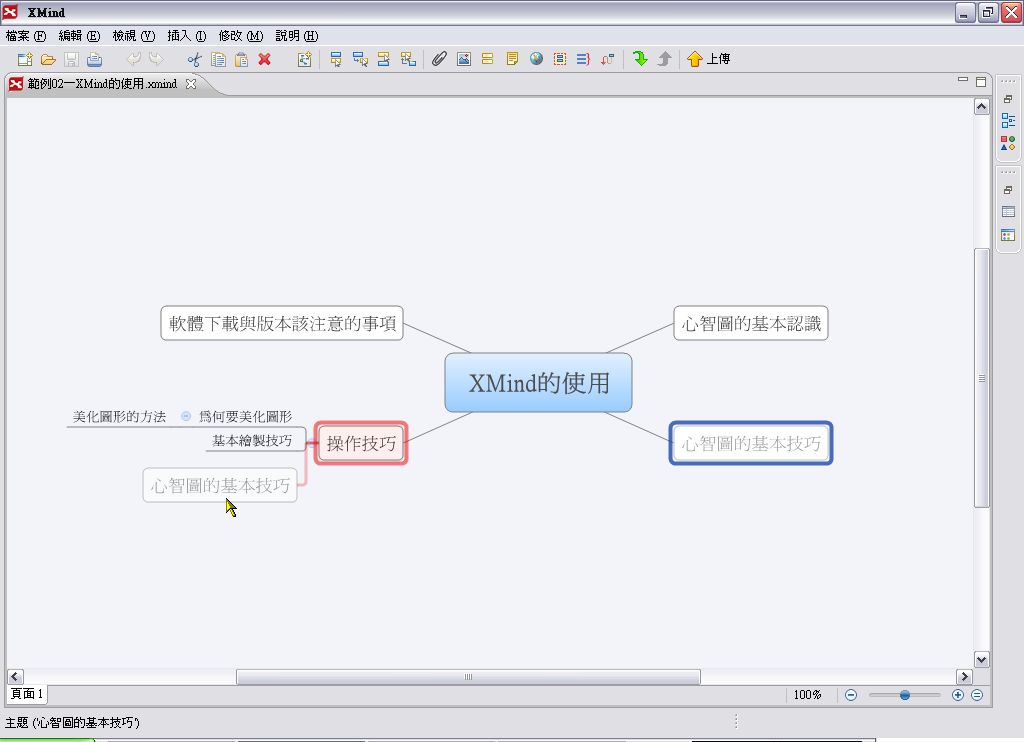The width and height of the screenshot is (1024, 742).
Task: Click the zoom out minus button
Action: 851,695
